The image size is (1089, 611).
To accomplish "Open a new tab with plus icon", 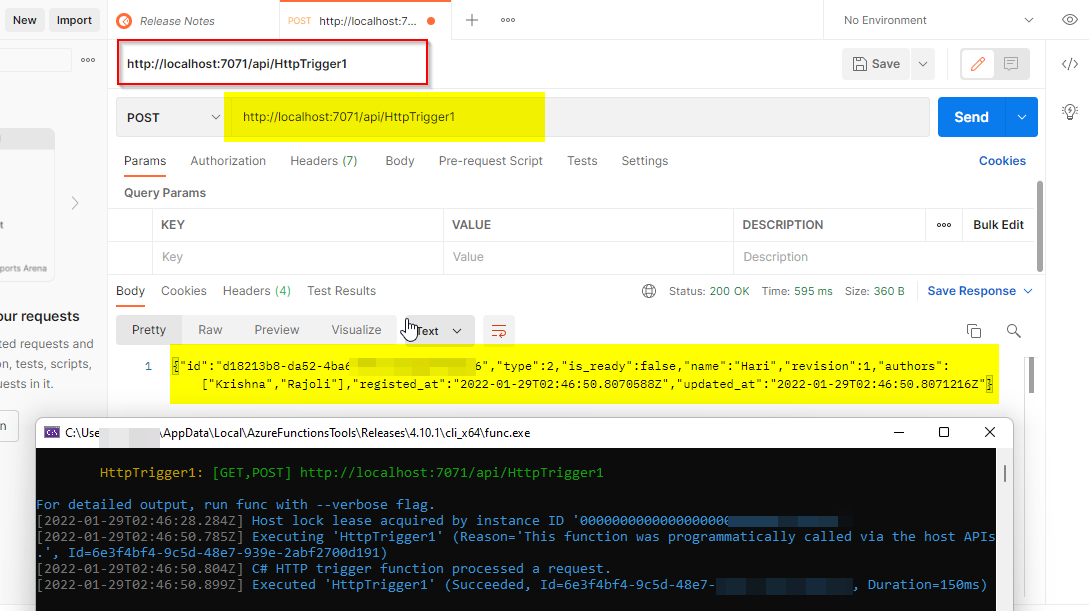I will (472, 20).
